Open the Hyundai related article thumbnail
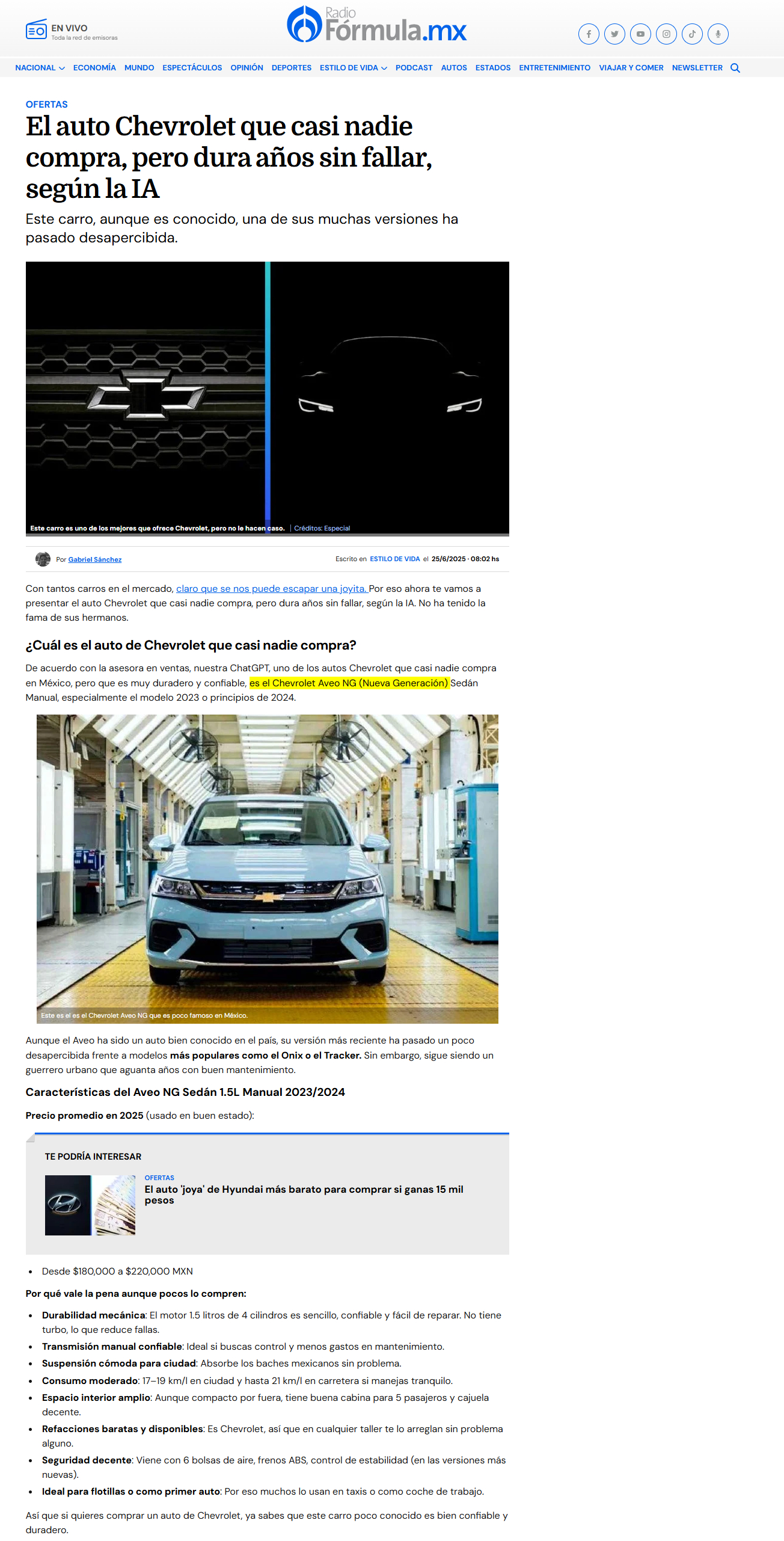The image size is (784, 1541). 90,1205
